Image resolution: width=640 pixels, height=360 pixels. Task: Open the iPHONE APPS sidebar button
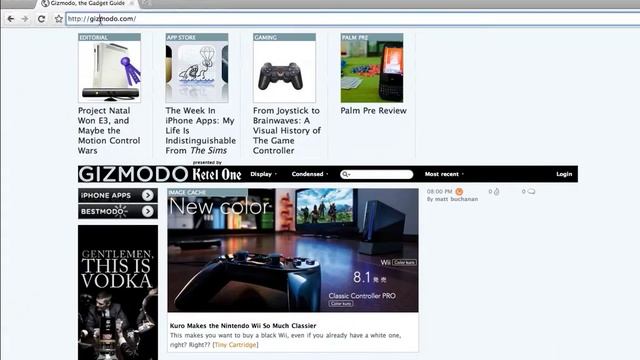tap(118, 196)
